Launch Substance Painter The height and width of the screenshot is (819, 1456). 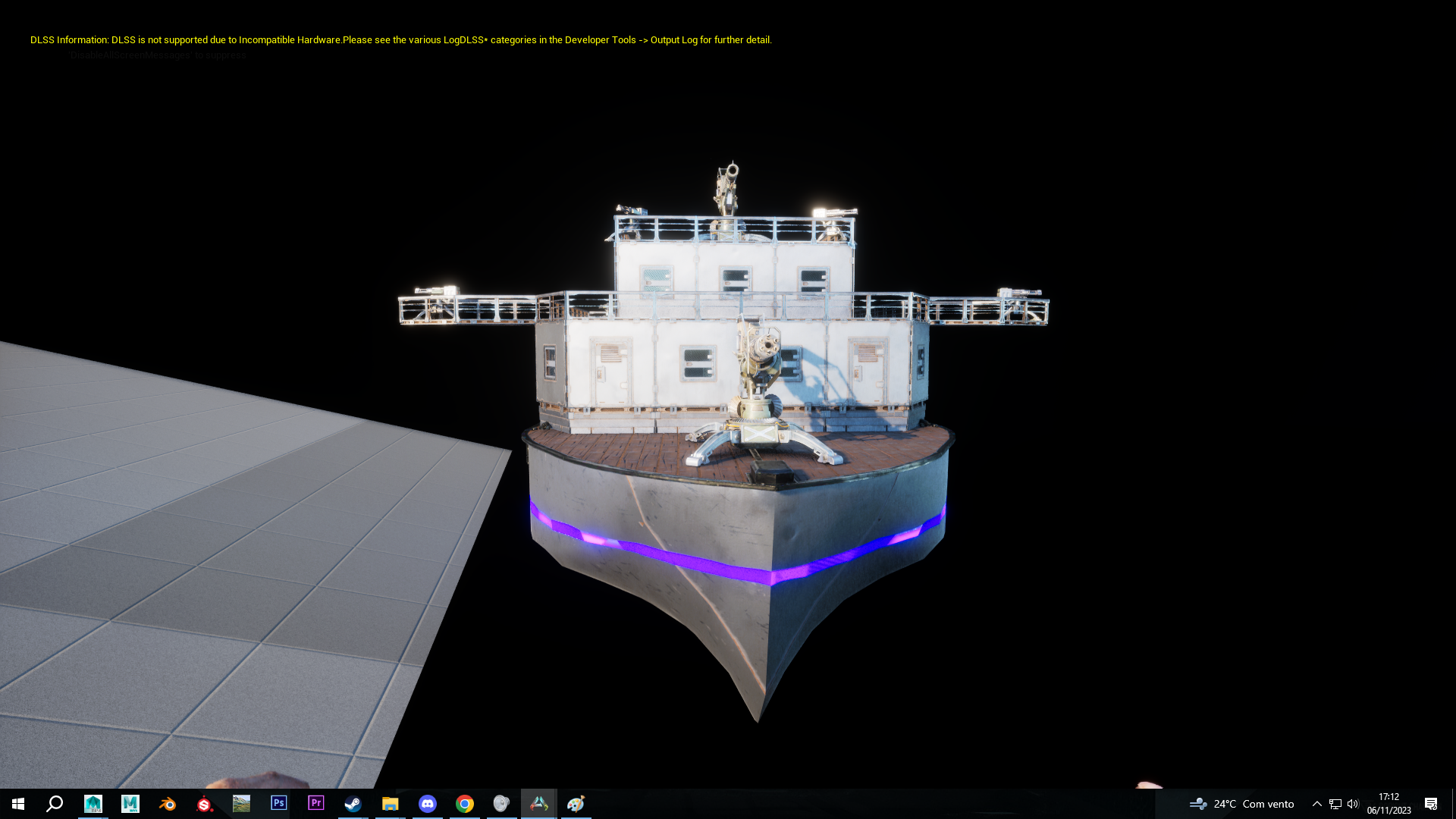point(205,804)
